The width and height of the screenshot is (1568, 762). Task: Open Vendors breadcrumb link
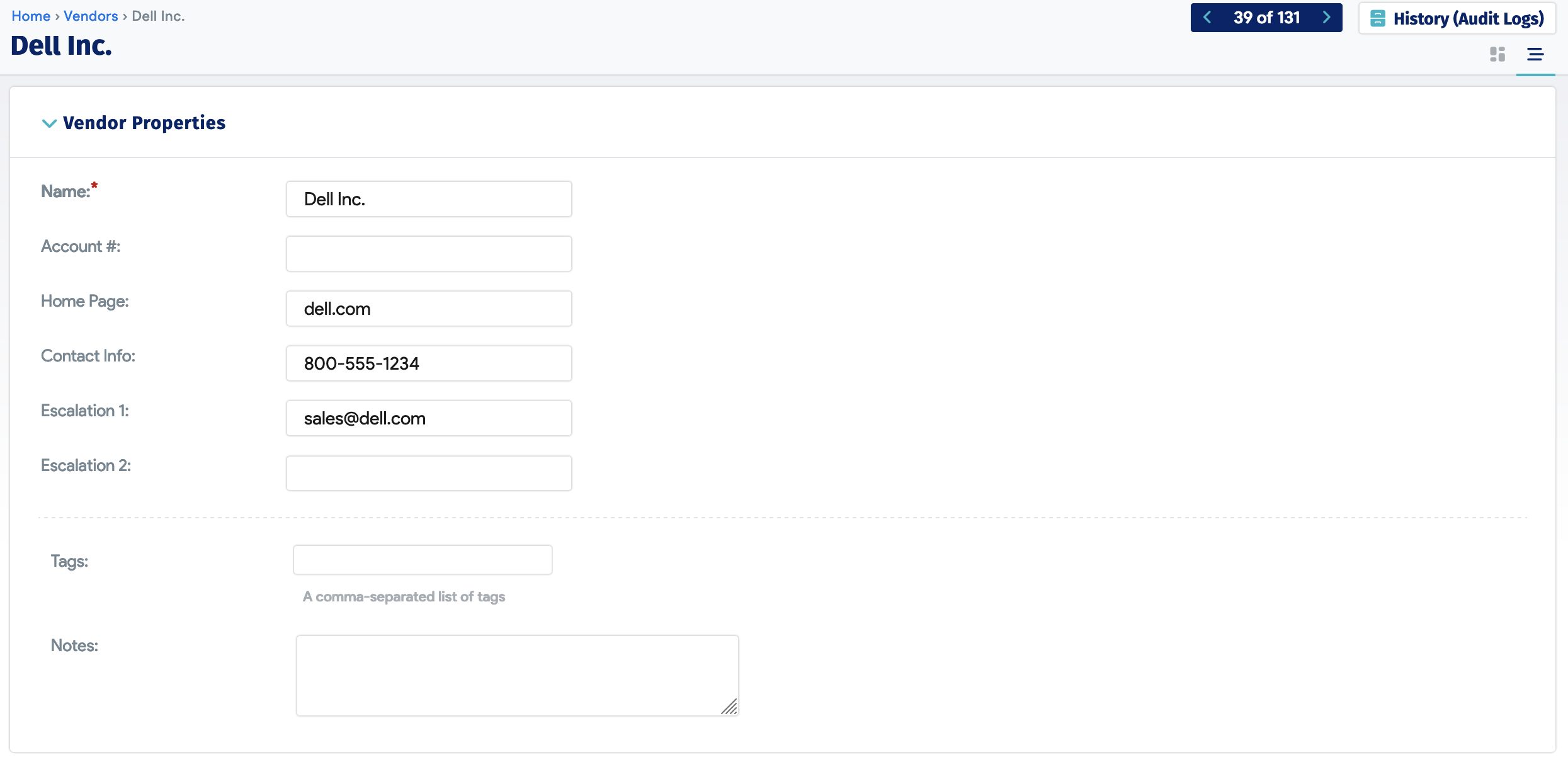(91, 16)
